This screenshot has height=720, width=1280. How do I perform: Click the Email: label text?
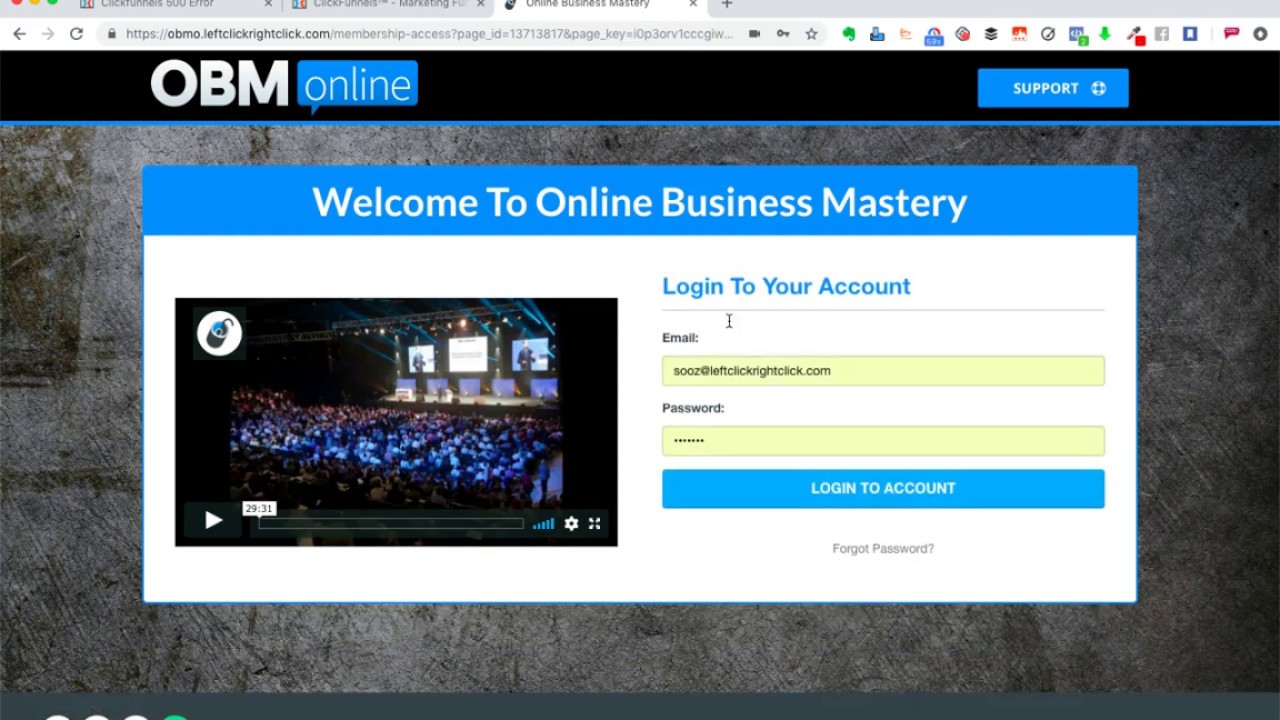[680, 338]
